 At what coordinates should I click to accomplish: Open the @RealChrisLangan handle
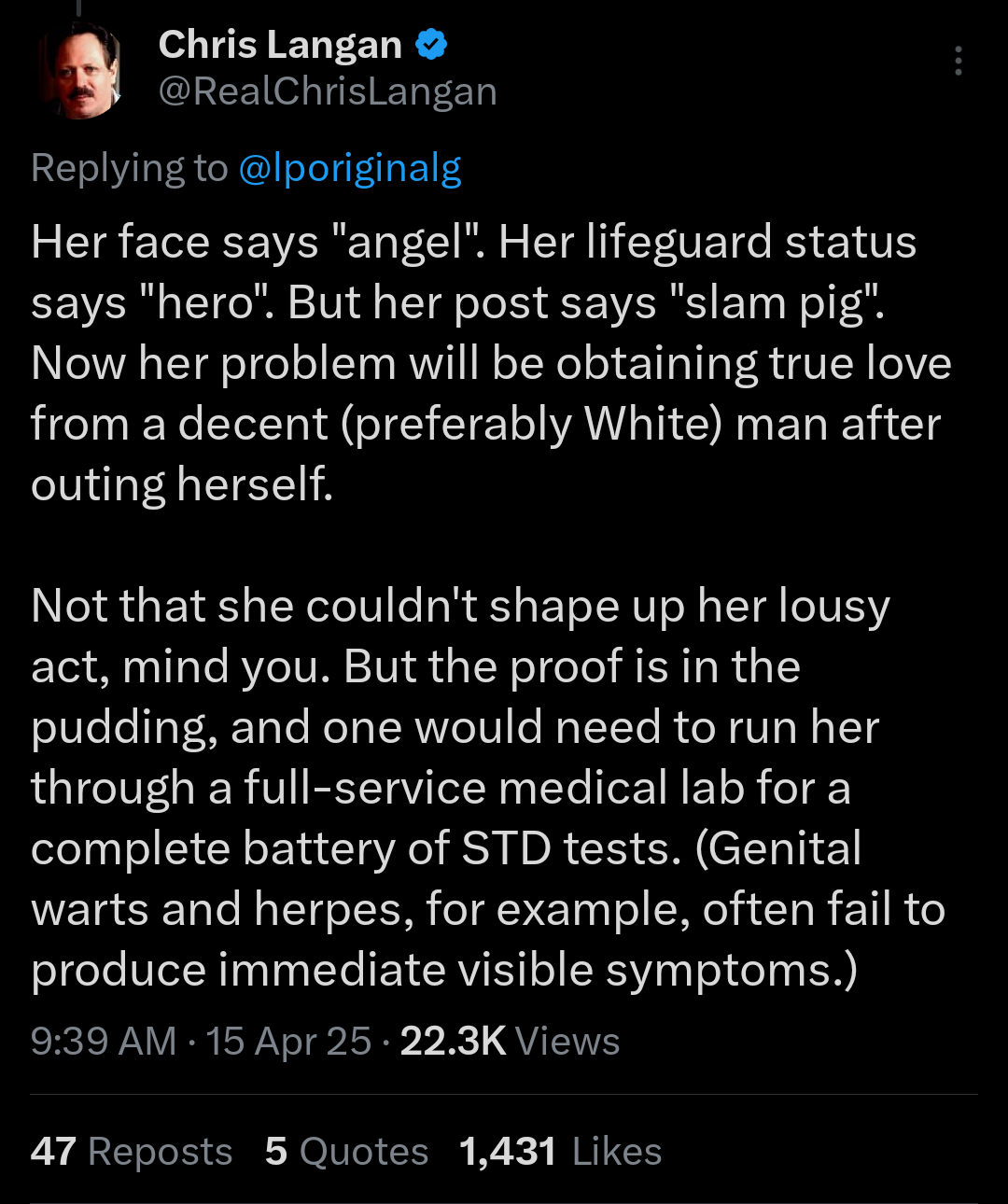coord(328,91)
